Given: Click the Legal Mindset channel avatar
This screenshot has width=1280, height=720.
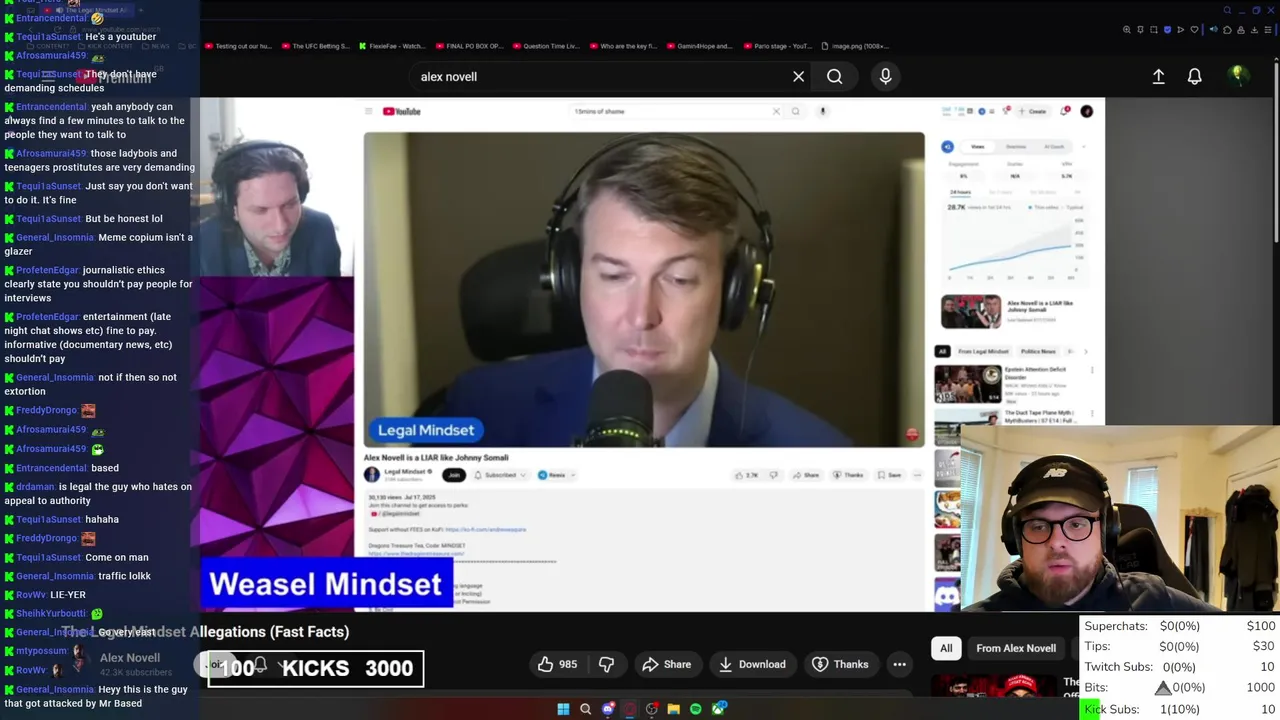Looking at the screenshot, I should point(372,475).
